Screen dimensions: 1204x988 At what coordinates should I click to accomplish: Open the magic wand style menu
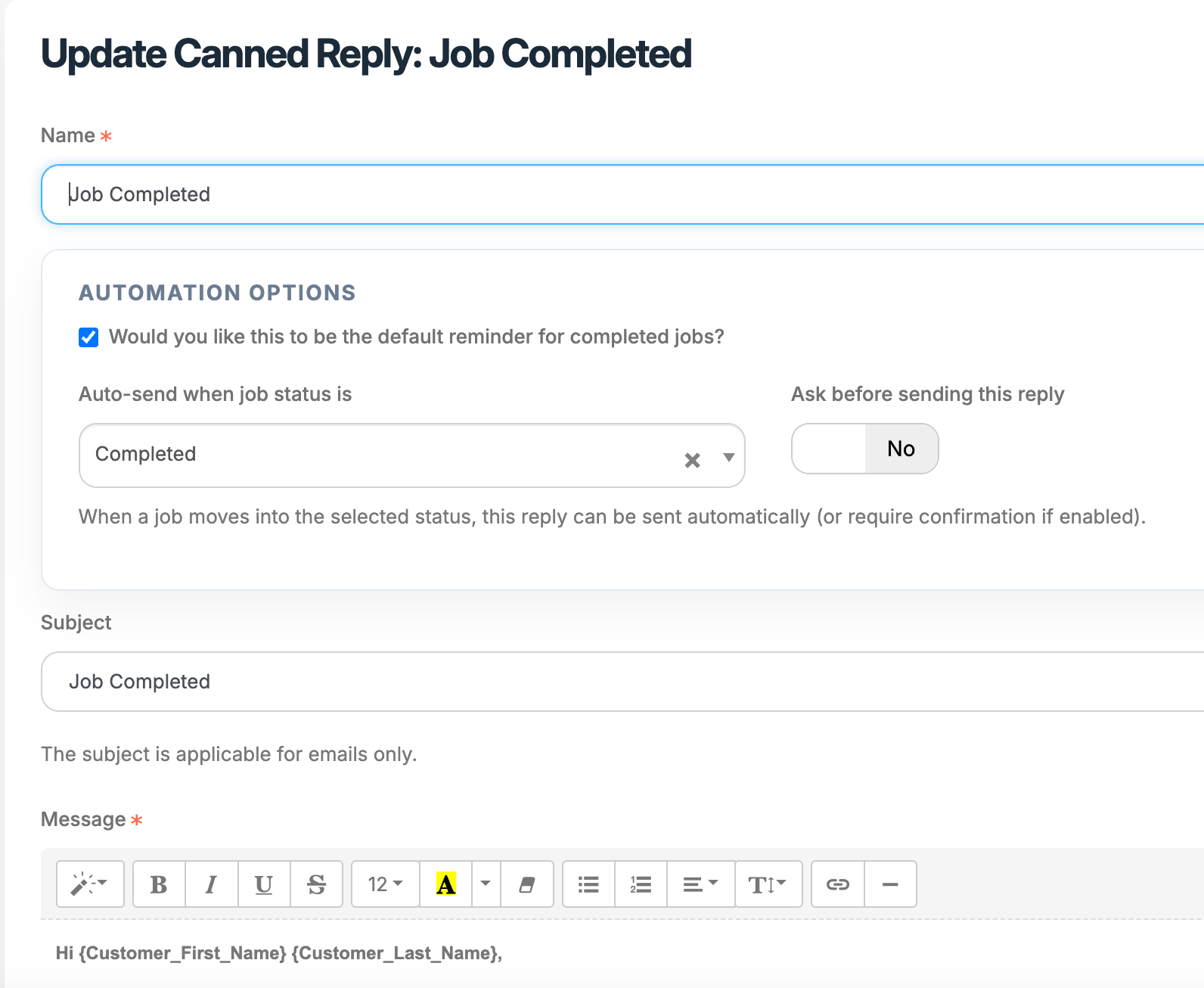coord(90,884)
